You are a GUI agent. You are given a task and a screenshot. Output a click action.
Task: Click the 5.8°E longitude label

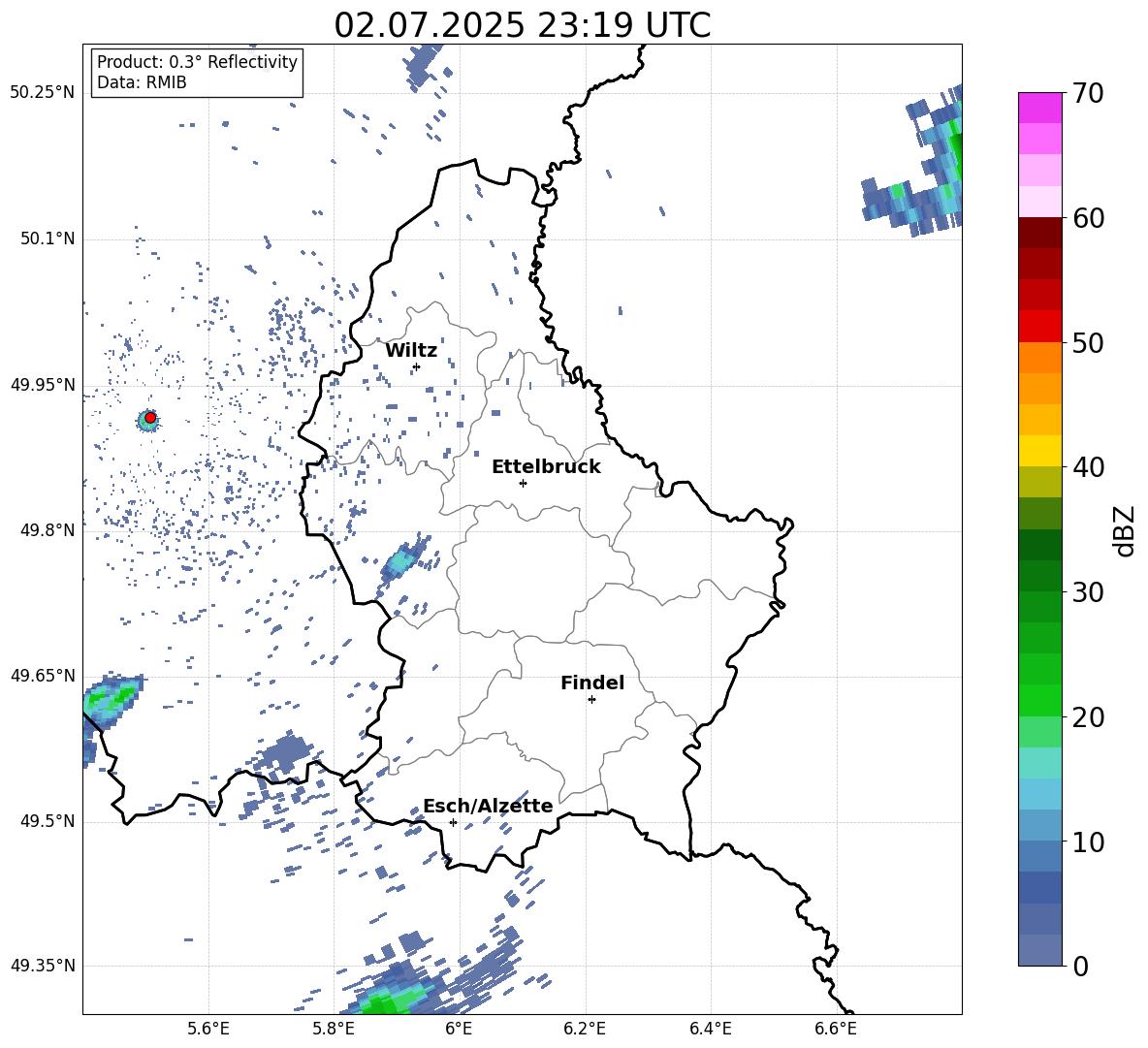click(x=334, y=1030)
